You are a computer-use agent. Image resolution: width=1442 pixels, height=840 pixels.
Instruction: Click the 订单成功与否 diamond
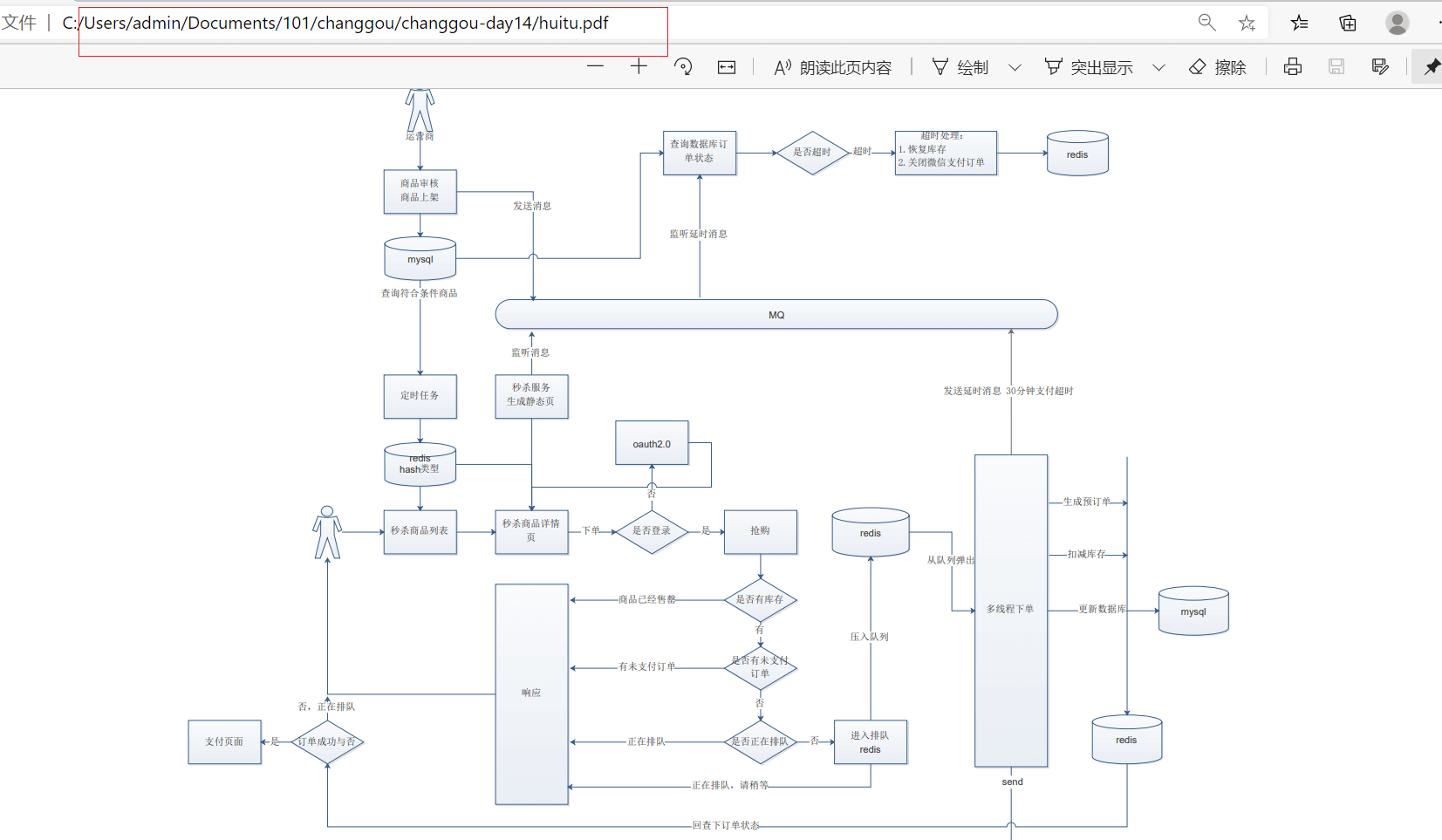(x=327, y=742)
